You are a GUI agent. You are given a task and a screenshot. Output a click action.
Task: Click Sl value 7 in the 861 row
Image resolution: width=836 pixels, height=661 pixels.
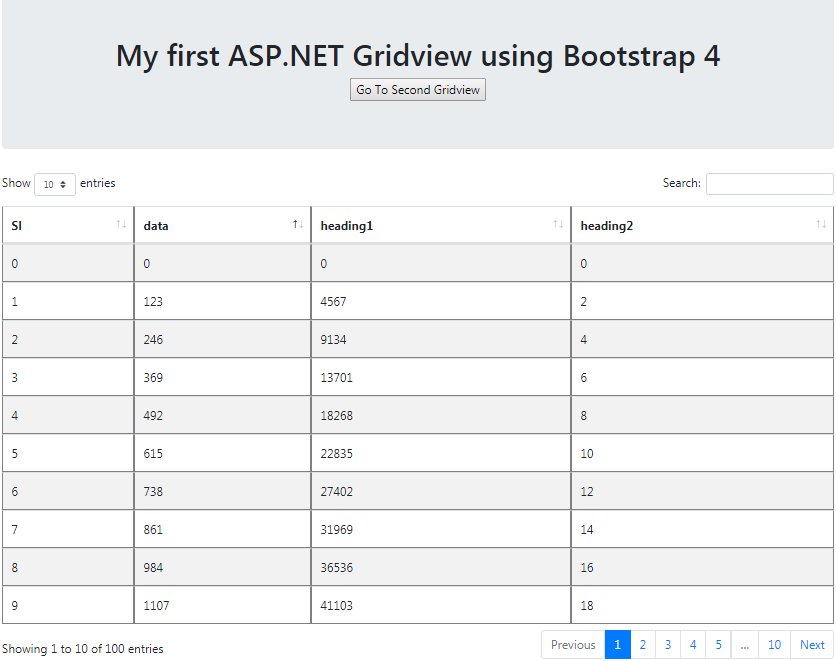68,529
